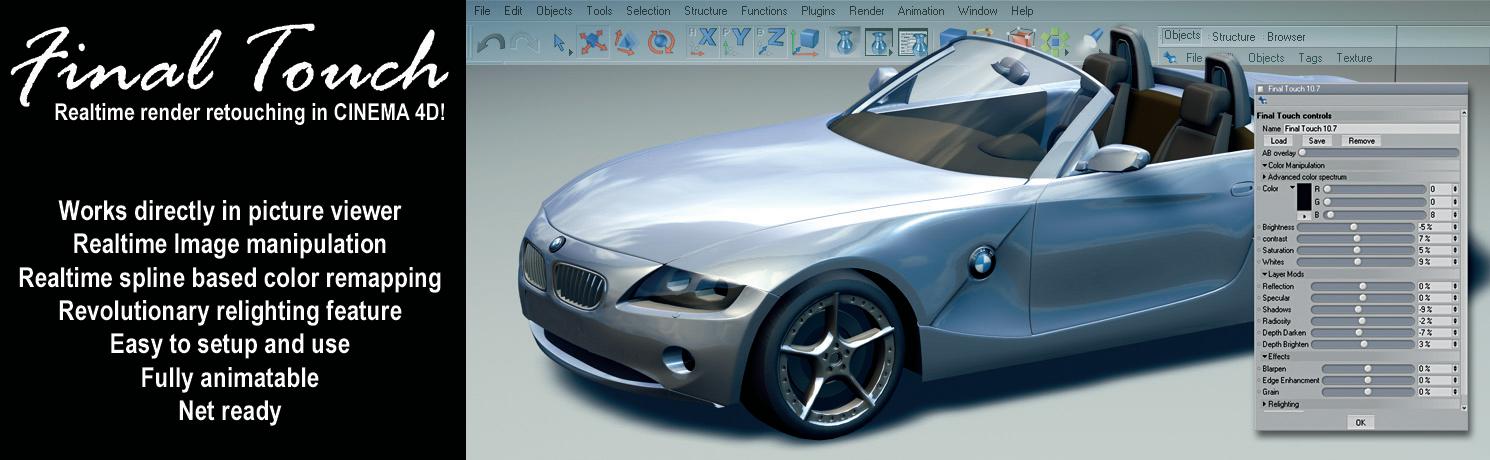This screenshot has width=1490, height=460.
Task: Open the Window menu
Action: coord(977,11)
